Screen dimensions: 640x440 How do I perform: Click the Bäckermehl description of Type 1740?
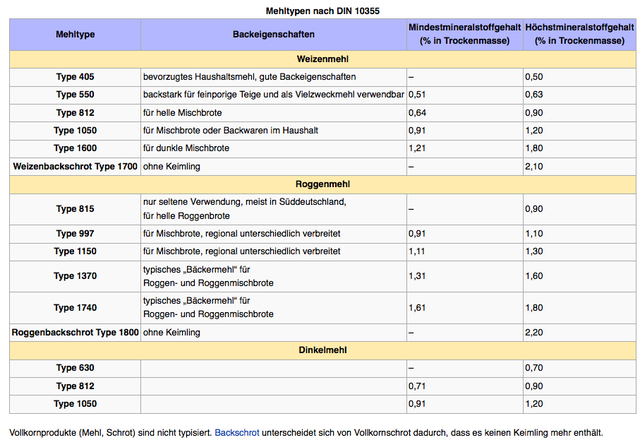coord(208,308)
